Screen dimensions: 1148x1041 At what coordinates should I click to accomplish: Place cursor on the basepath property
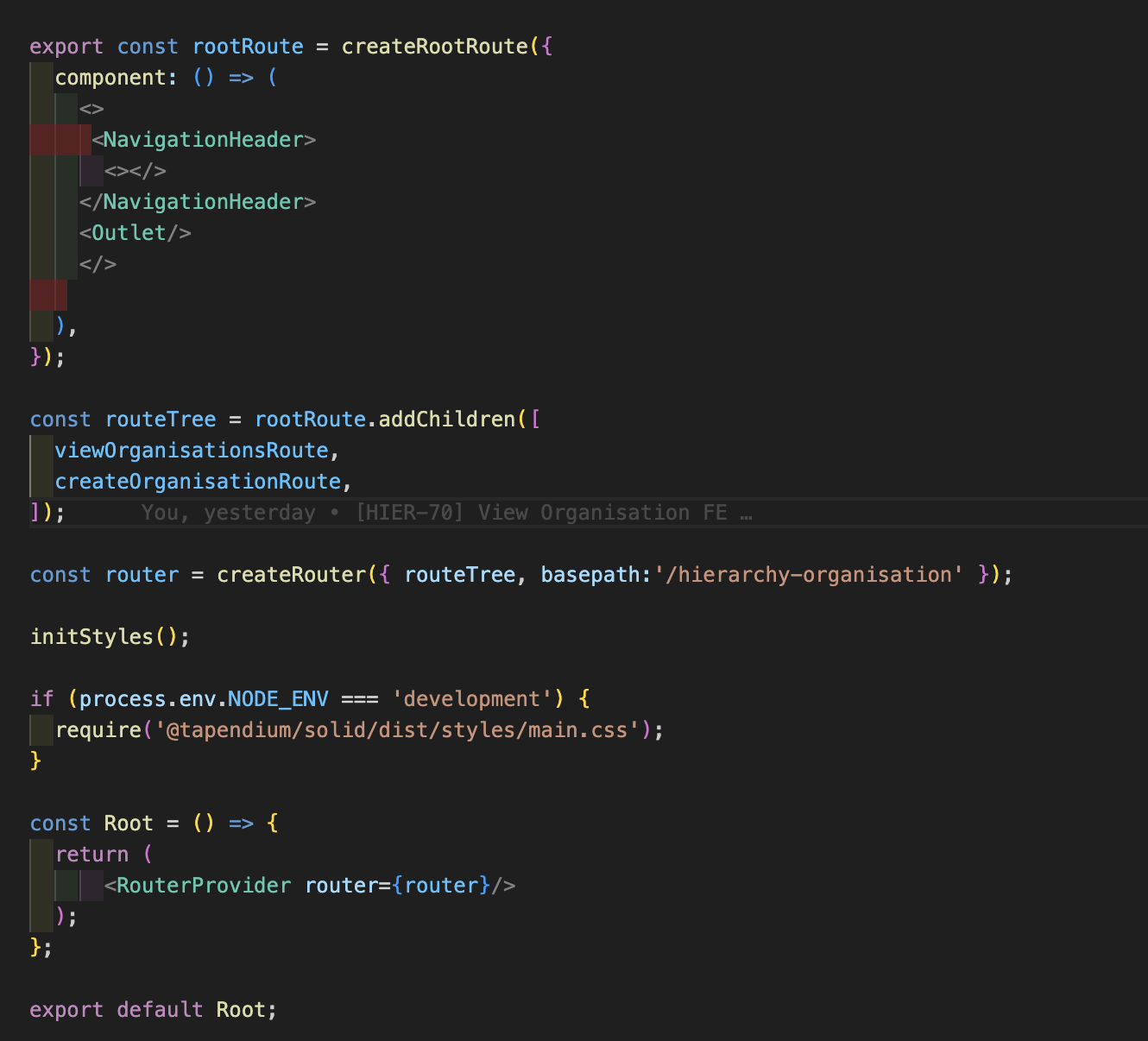(x=590, y=575)
